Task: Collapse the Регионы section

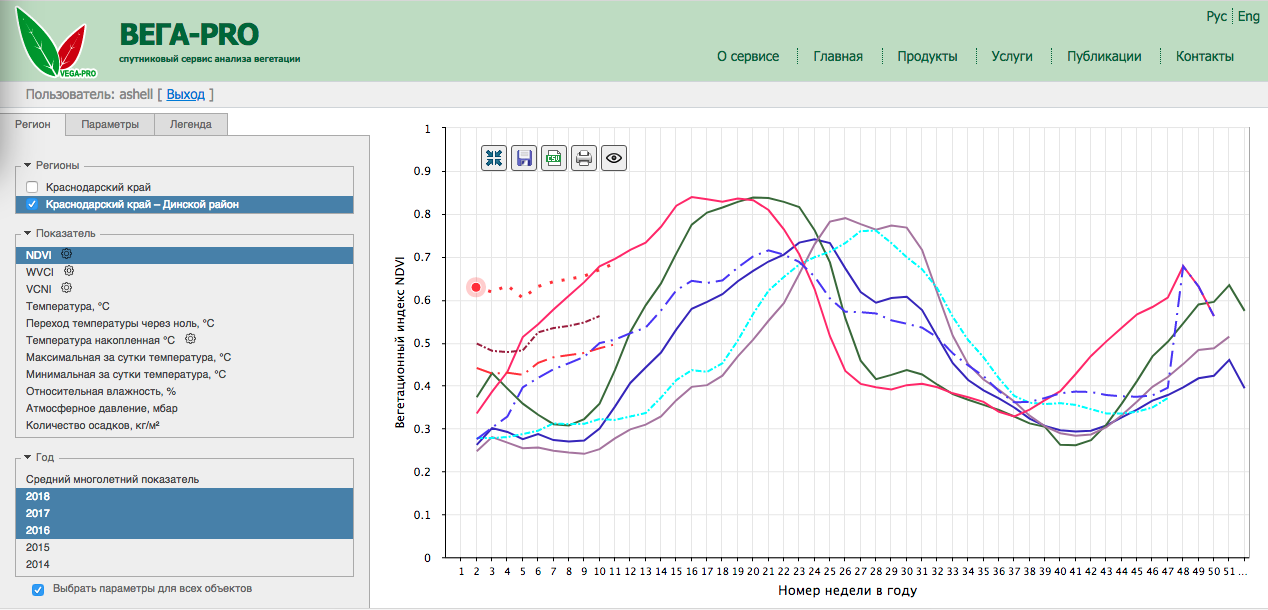Action: coord(28,165)
